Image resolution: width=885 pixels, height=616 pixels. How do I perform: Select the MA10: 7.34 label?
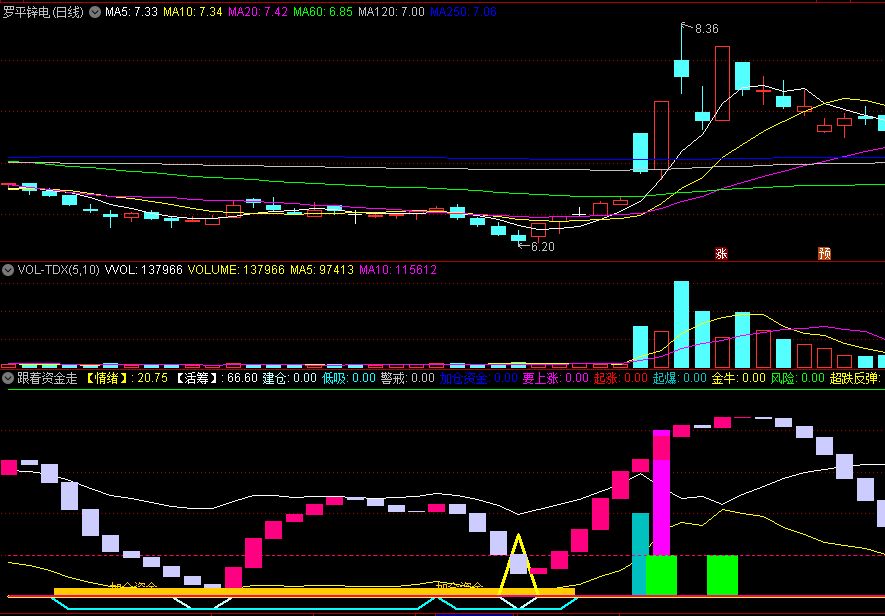pyautogui.click(x=192, y=12)
